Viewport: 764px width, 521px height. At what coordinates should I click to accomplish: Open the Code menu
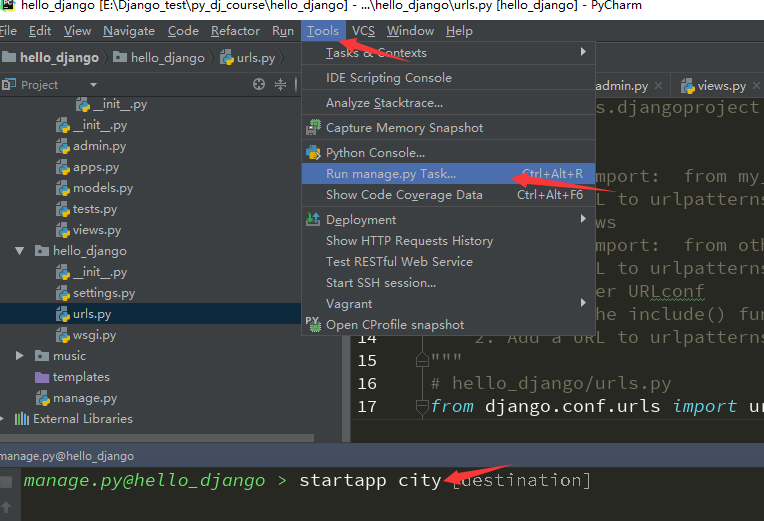tap(183, 31)
